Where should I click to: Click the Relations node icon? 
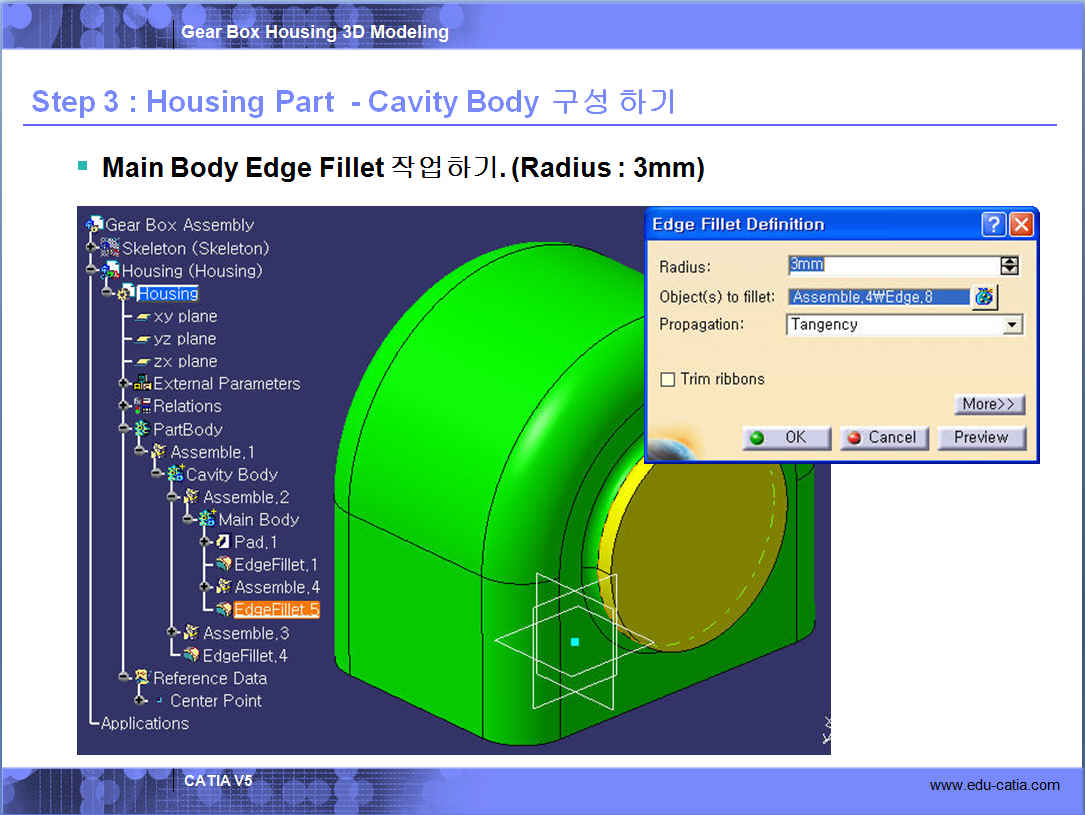[x=142, y=406]
